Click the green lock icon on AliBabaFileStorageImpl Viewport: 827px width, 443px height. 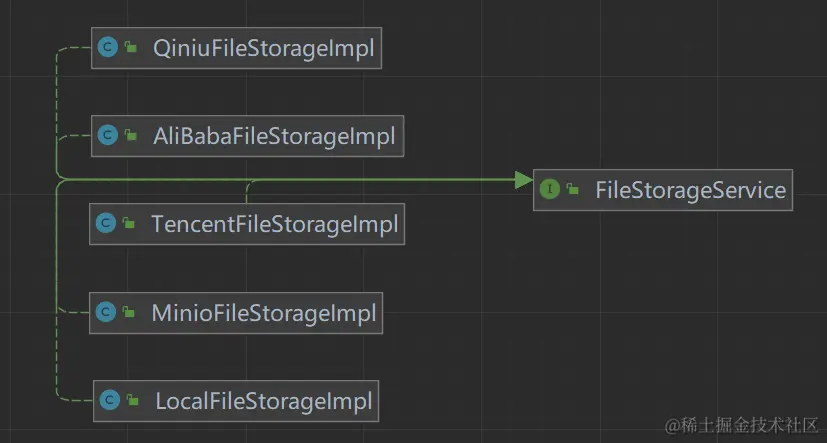point(130,135)
